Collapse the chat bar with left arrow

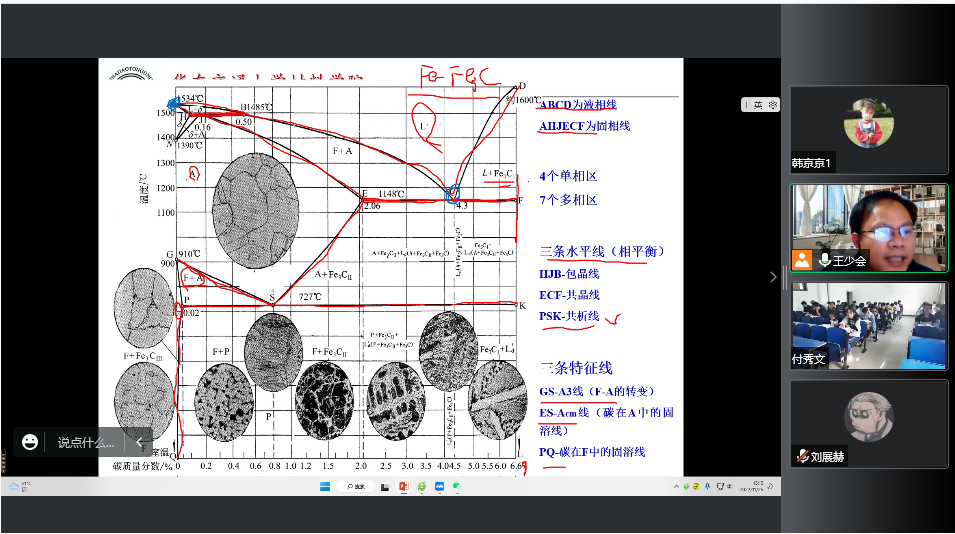(140, 442)
